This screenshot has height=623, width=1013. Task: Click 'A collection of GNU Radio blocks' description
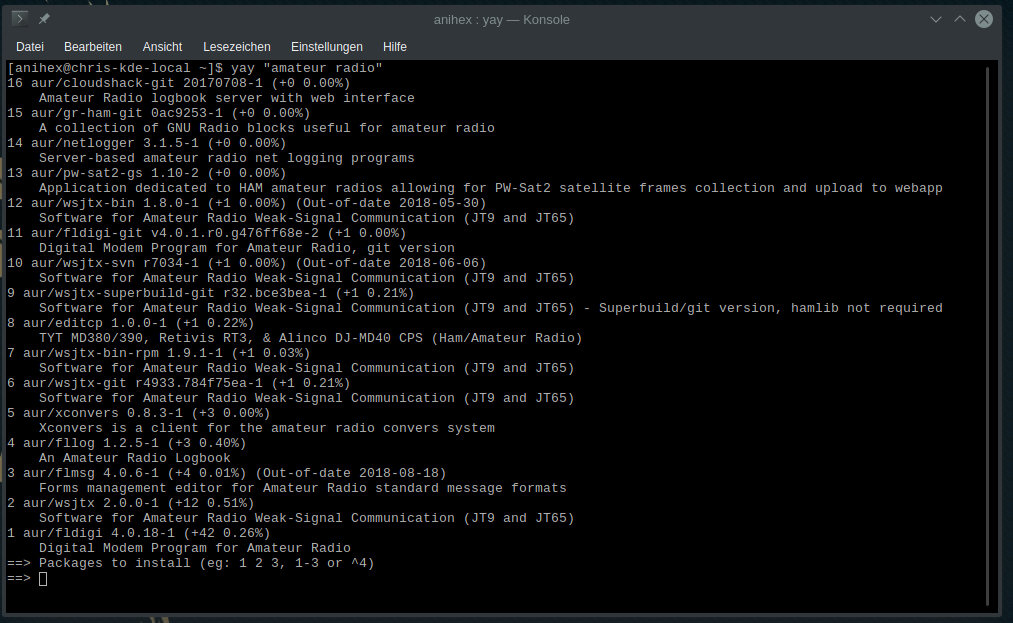pos(267,128)
